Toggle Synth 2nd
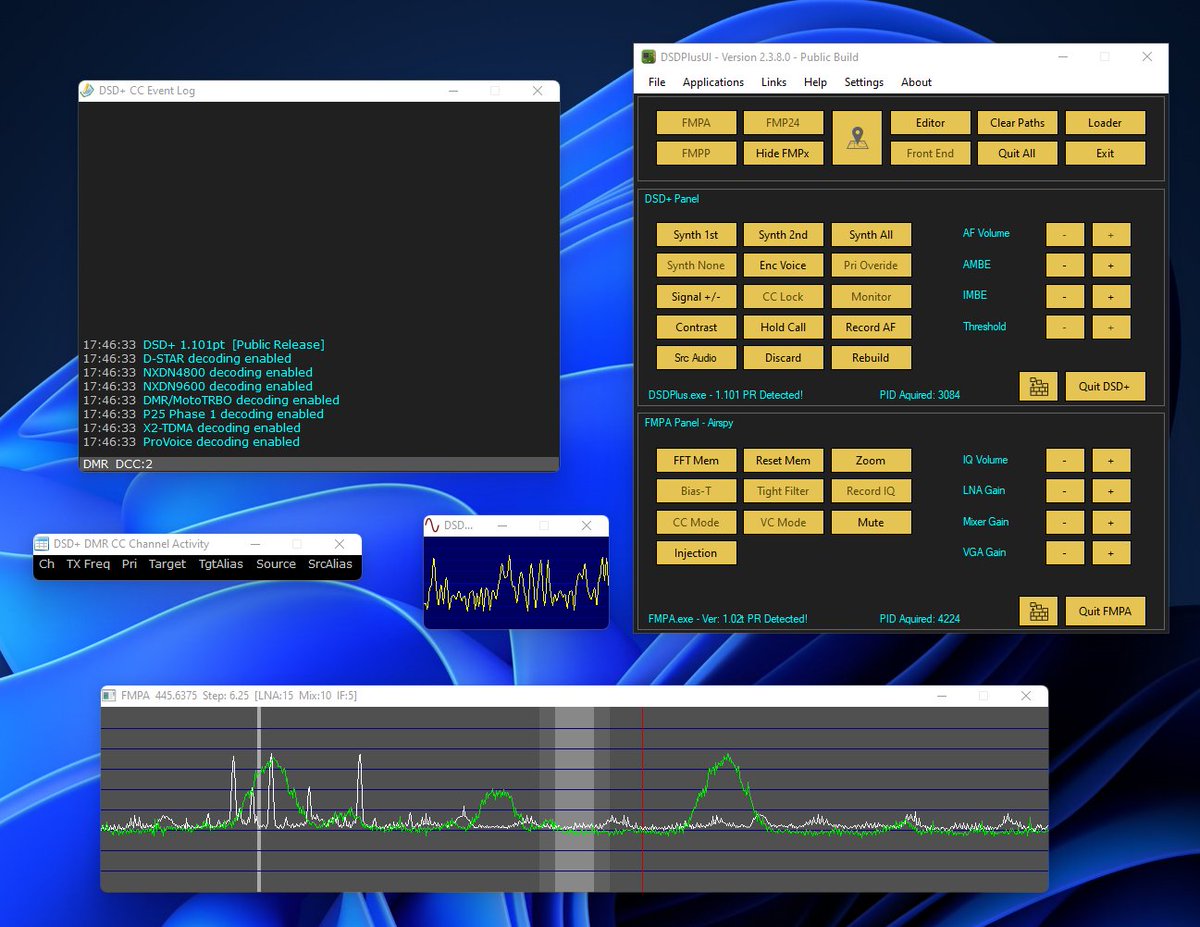The image size is (1200, 927). (783, 235)
